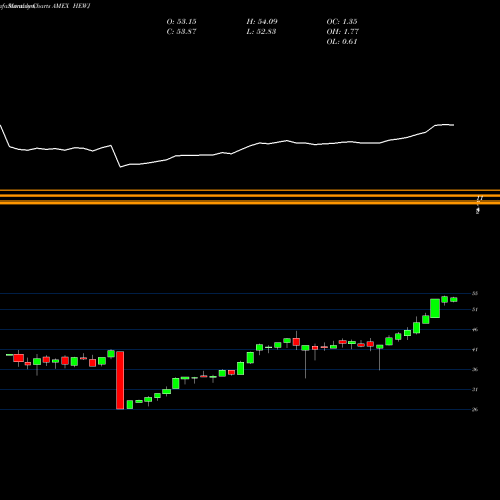Screen dimensions: 500x500
Task: Select the OL: 0.61 reading
Action: [x=342, y=42]
